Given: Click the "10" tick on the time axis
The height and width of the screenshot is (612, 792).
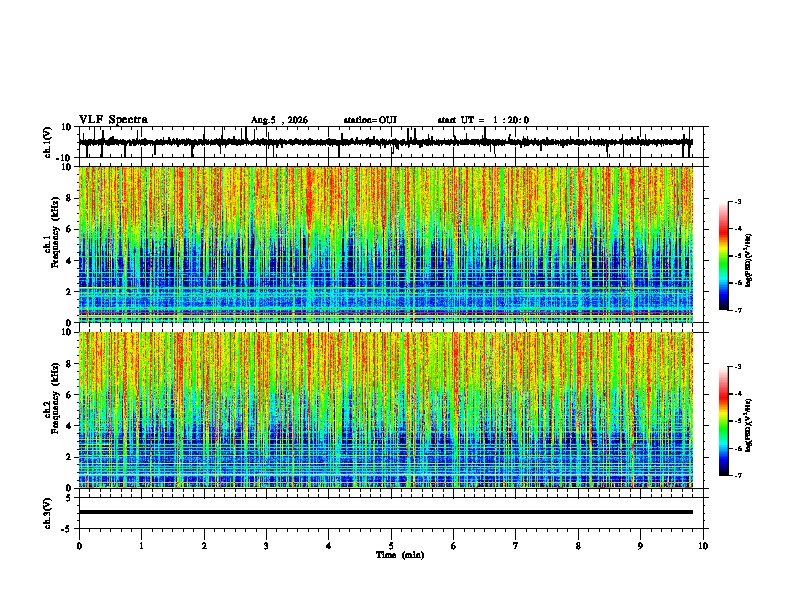Looking at the screenshot, I should [x=703, y=546].
